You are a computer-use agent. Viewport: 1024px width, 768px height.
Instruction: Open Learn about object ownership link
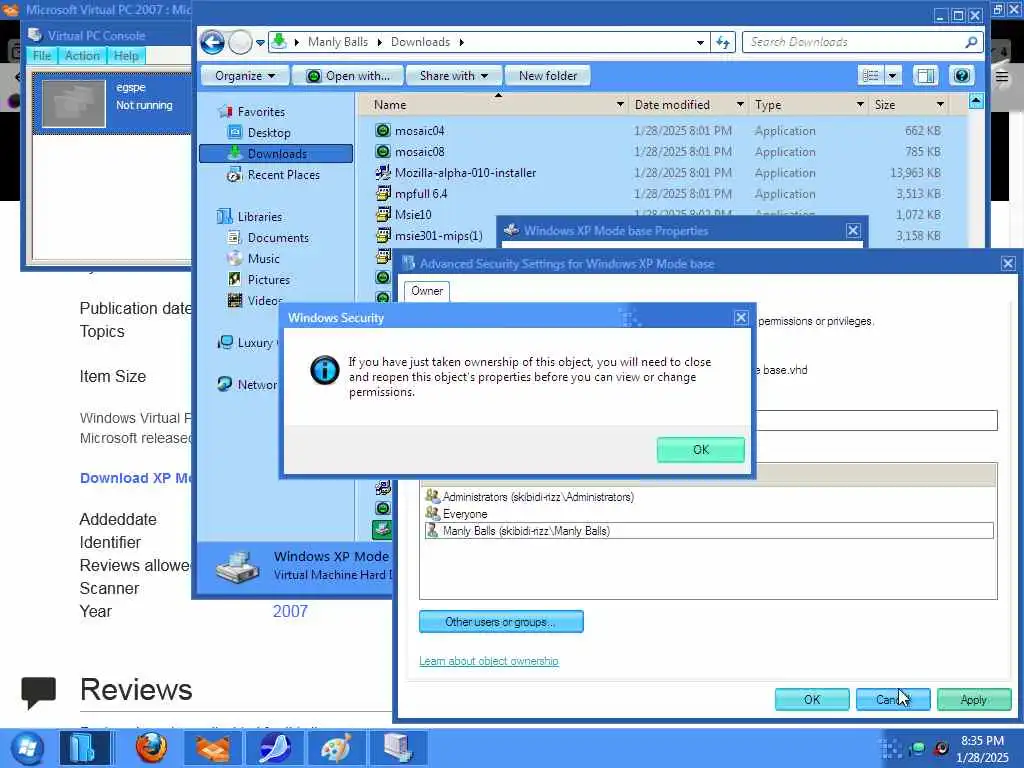[x=488, y=661]
